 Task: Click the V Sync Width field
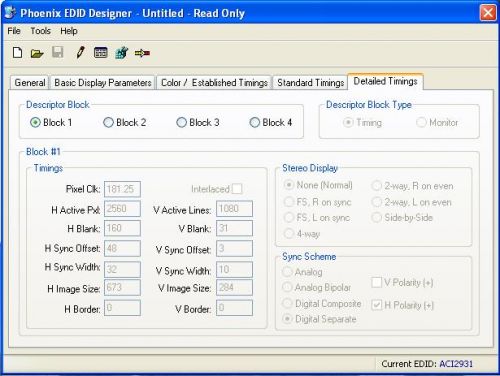[234, 269]
